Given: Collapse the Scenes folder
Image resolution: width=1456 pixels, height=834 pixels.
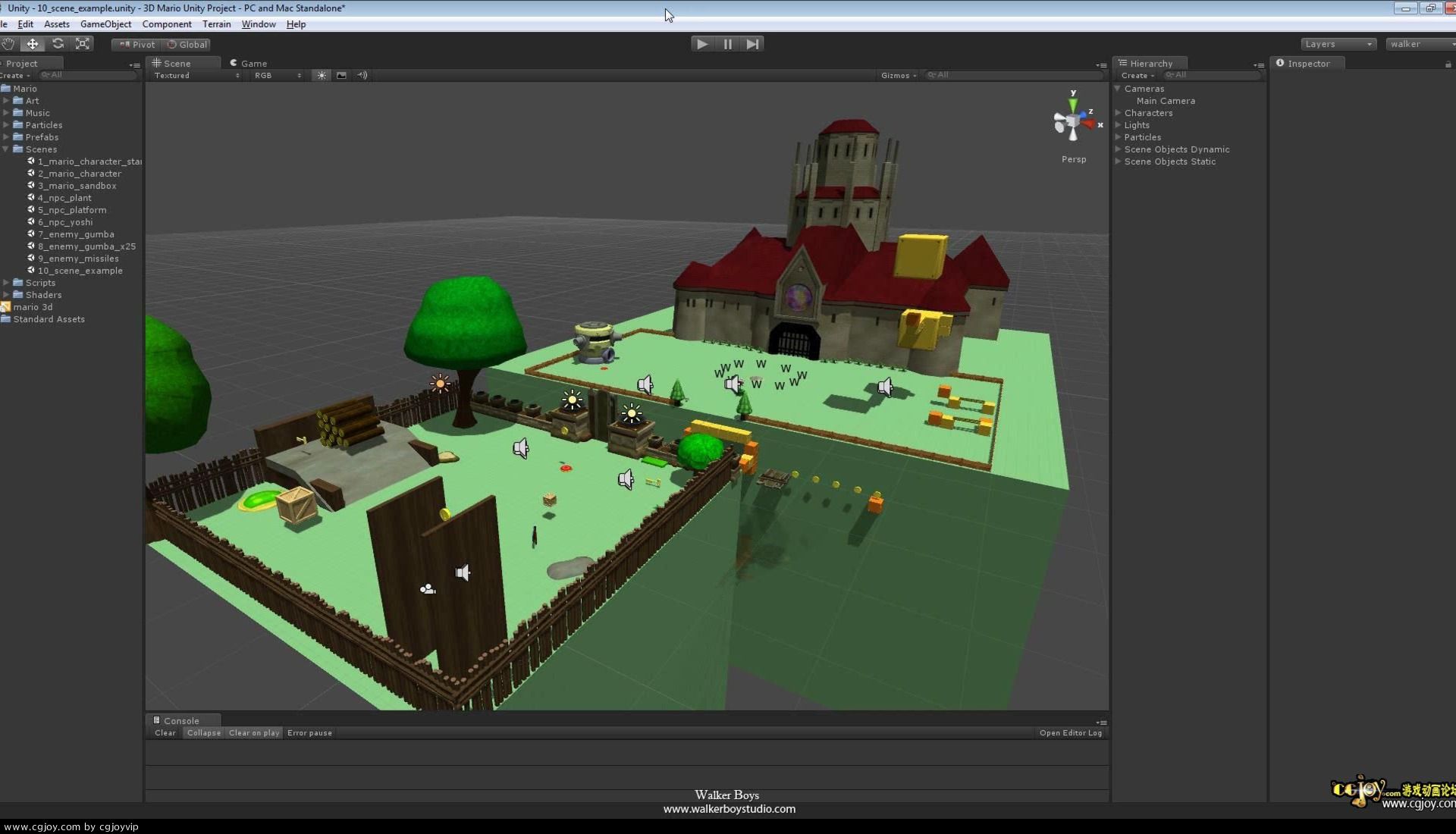Looking at the screenshot, I should click(6, 149).
